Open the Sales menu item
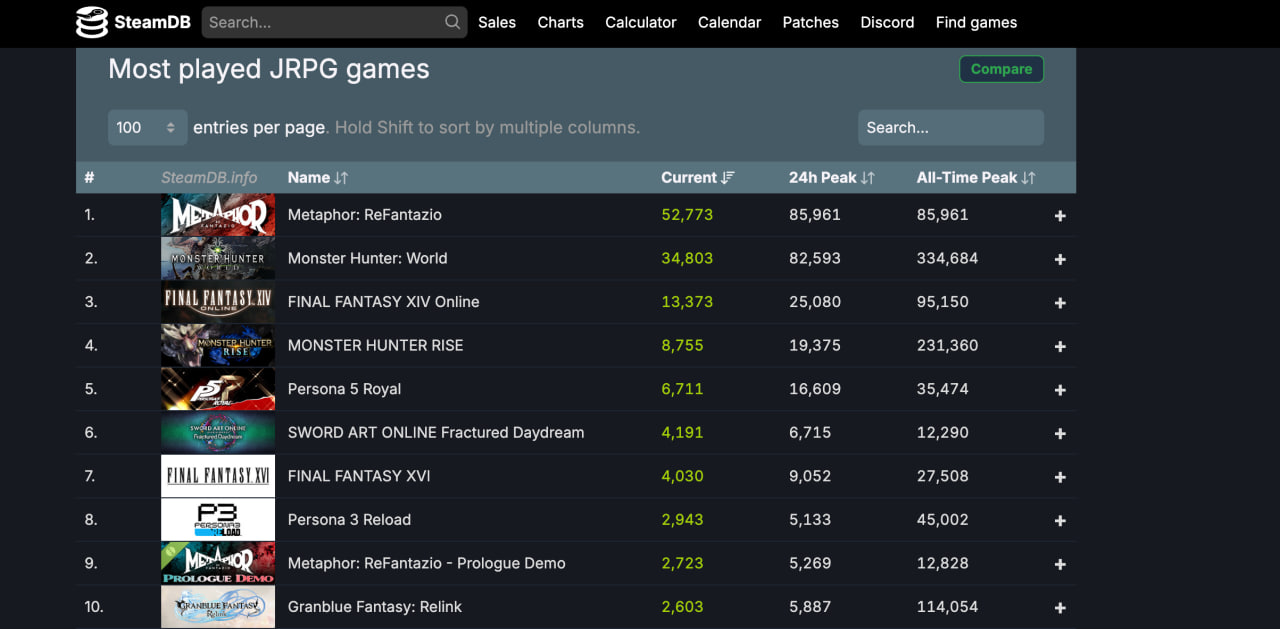 coord(497,22)
